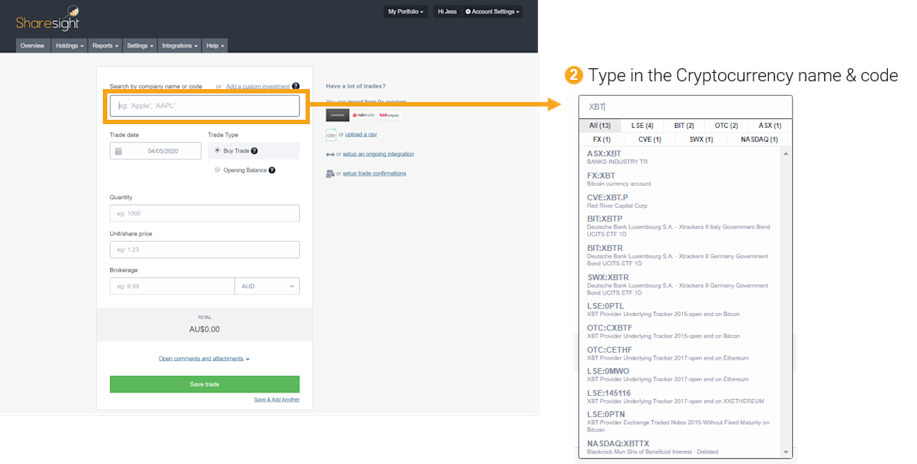Select the OTC (2) results tab
The image size is (917, 464).
click(726, 126)
